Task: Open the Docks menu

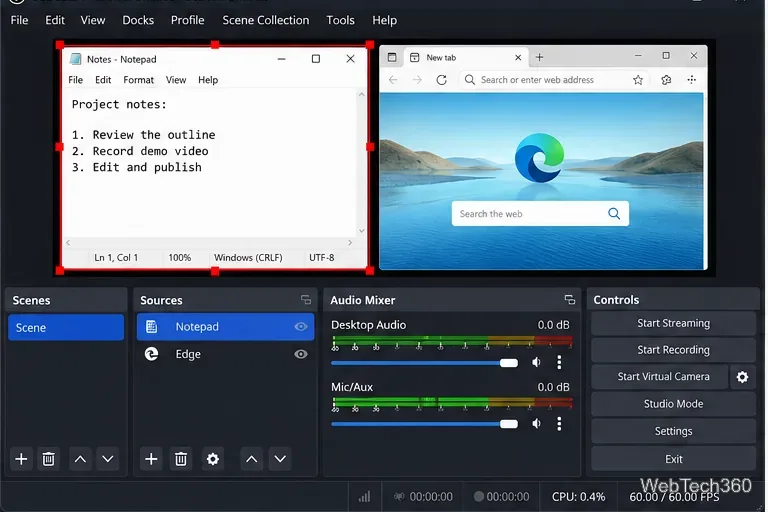Action: (x=138, y=20)
